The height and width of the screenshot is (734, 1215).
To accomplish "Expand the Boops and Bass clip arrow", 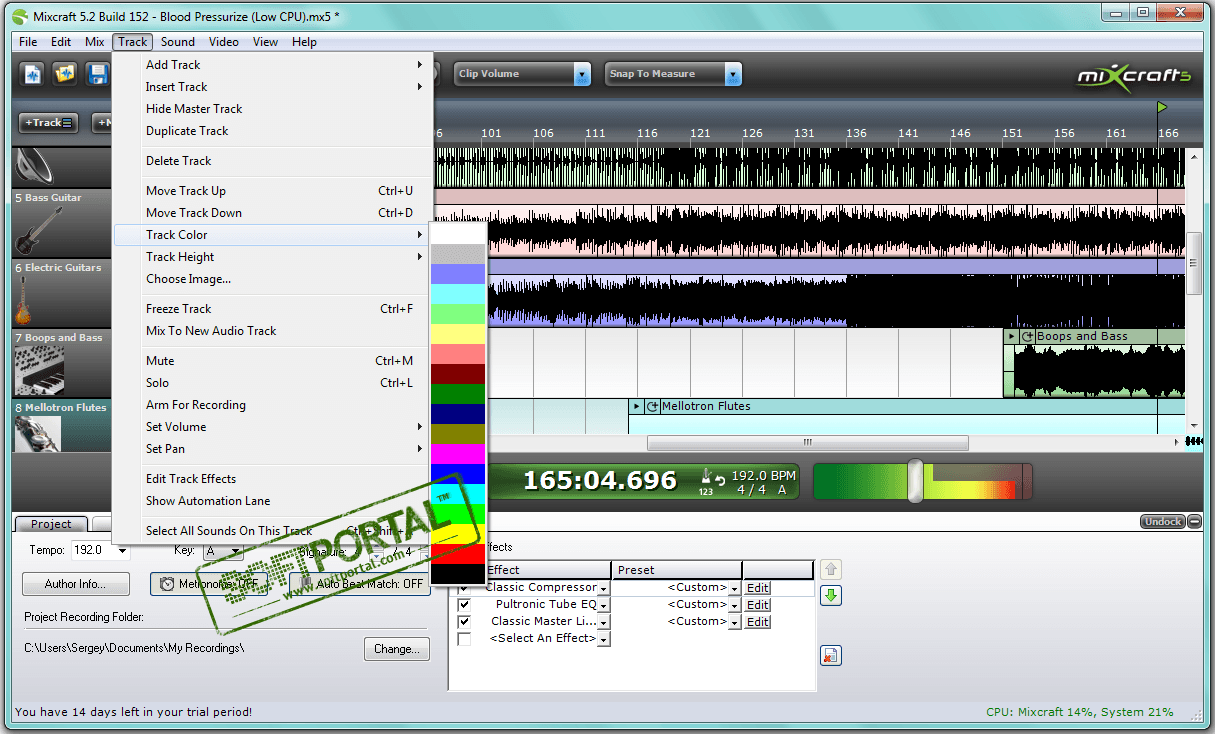I will point(1011,337).
